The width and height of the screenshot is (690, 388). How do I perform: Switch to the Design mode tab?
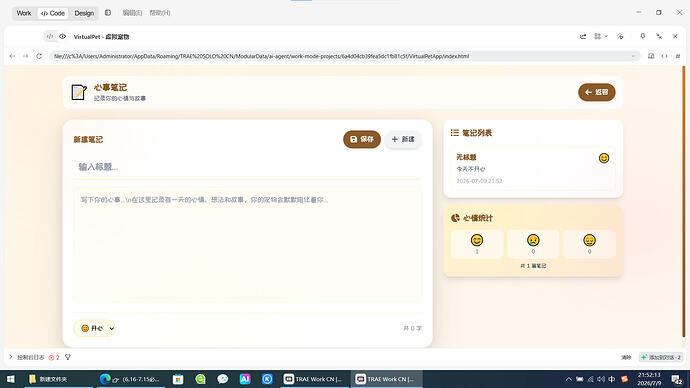(84, 13)
